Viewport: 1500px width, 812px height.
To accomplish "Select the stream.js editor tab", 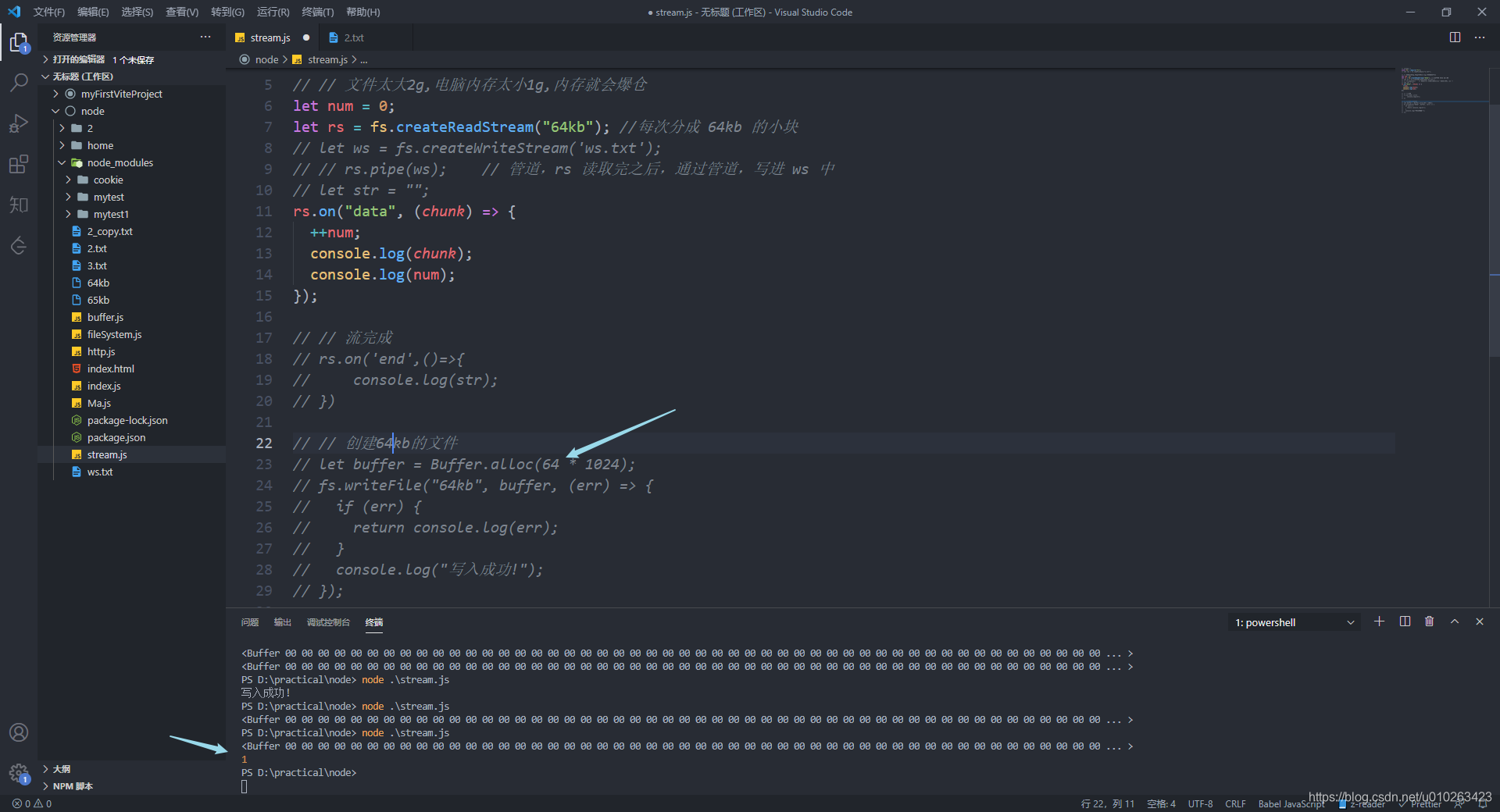I will tap(270, 37).
